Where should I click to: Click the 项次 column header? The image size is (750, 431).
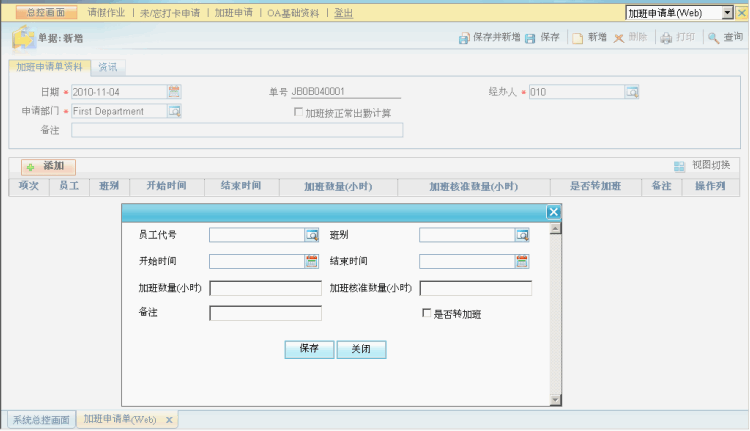(x=29, y=186)
